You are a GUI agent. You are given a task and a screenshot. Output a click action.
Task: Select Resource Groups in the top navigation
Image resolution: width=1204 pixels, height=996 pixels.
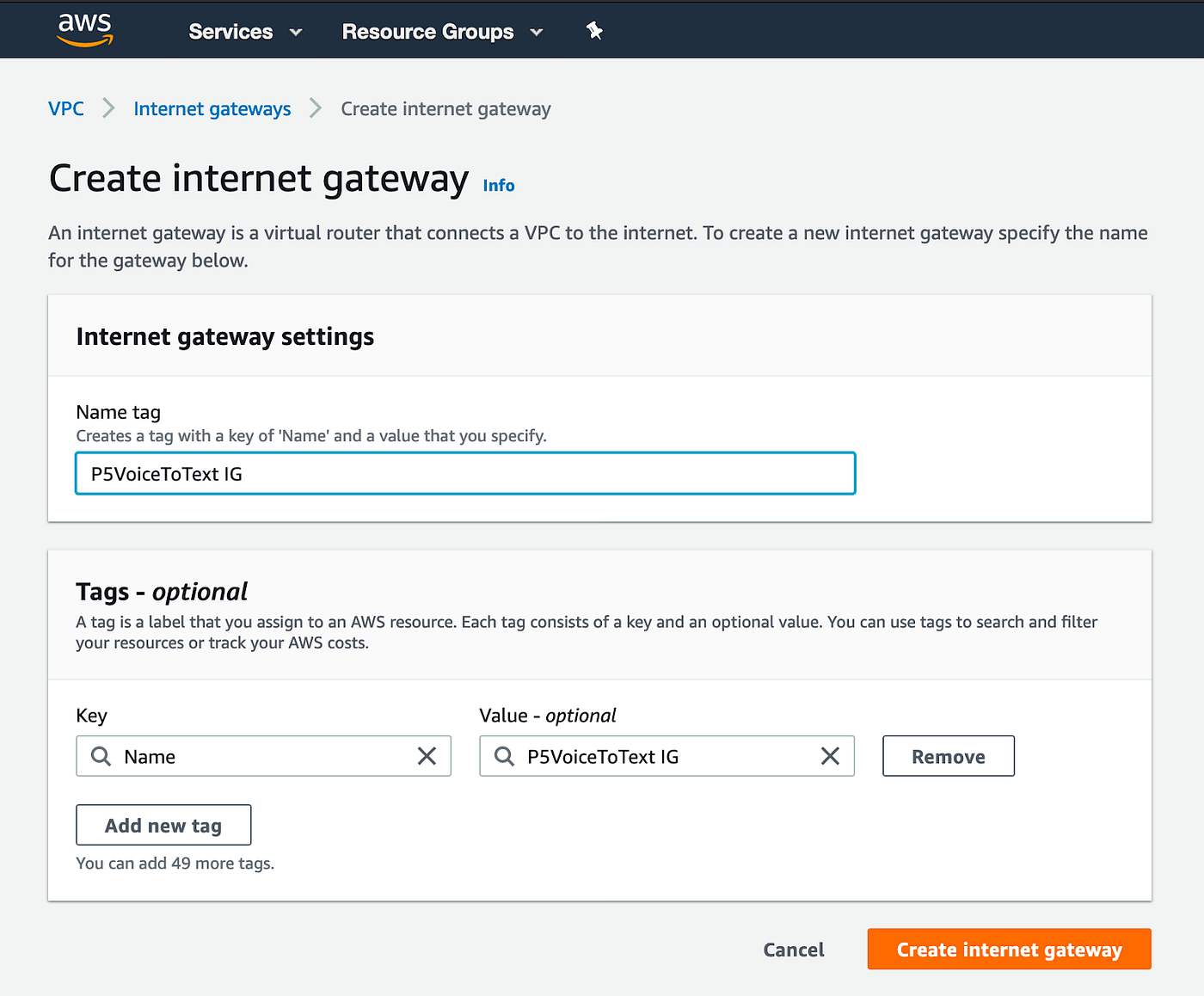427,31
